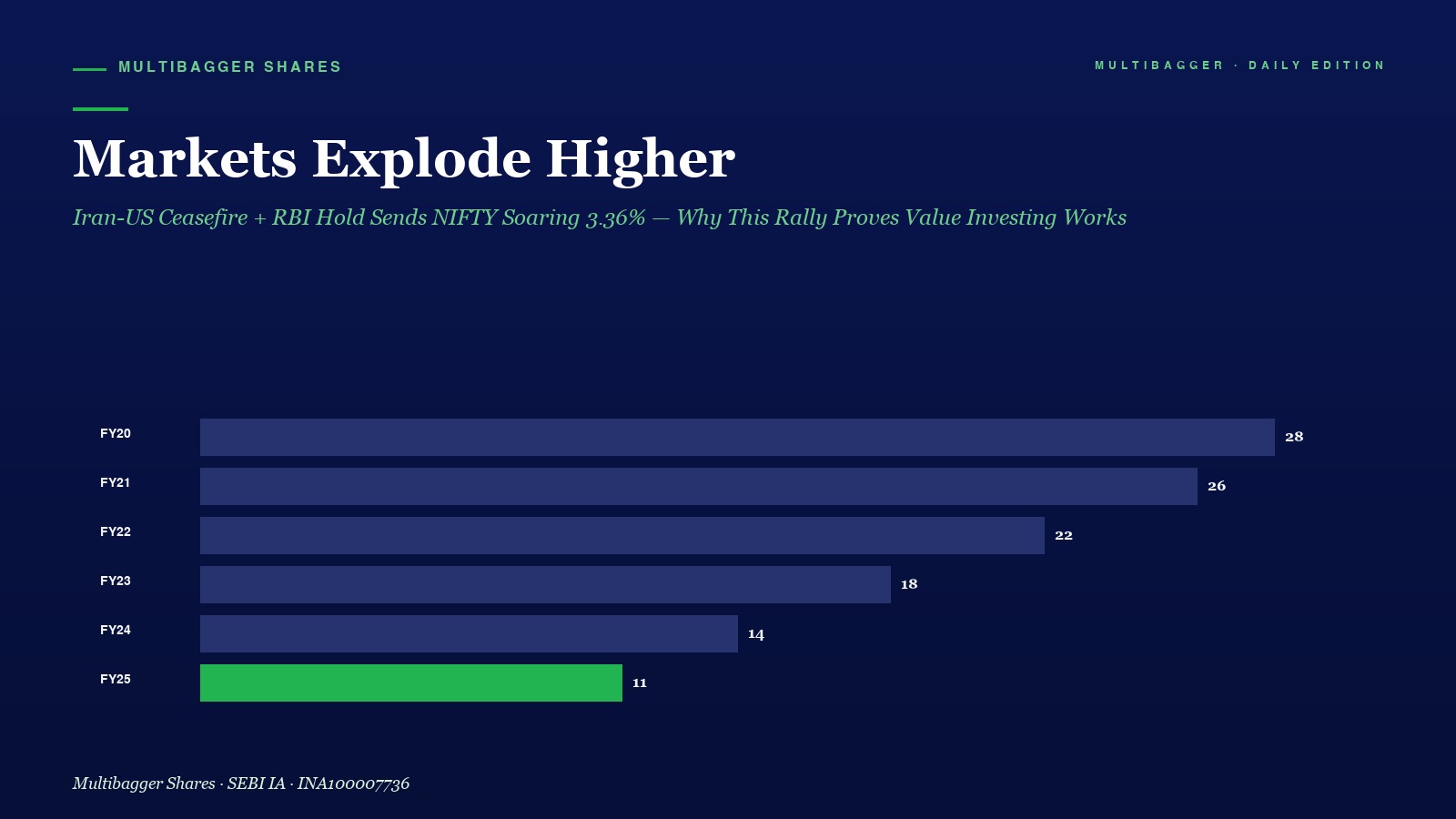Image resolution: width=1456 pixels, height=819 pixels.
Task: Select the 'MULTIBAGGER SHARES' header label
Action: click(230, 67)
